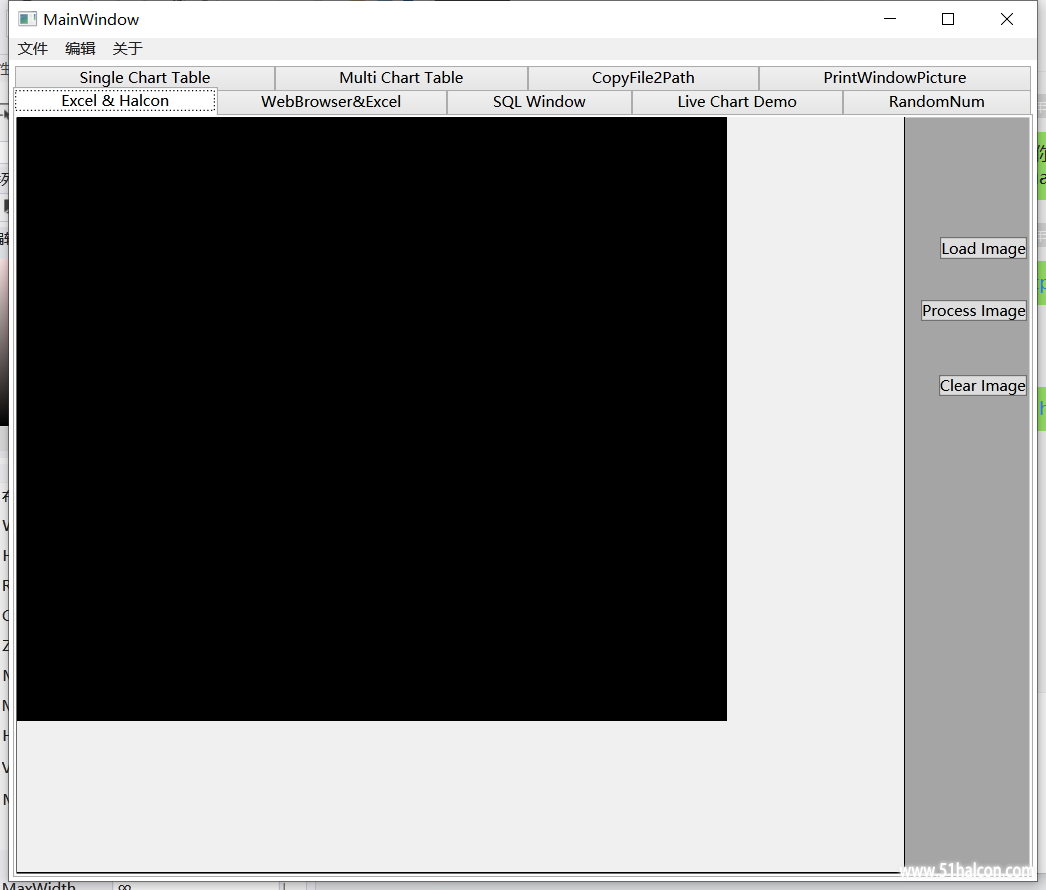
Task: Open the 编辑 menu
Action: tap(80, 49)
